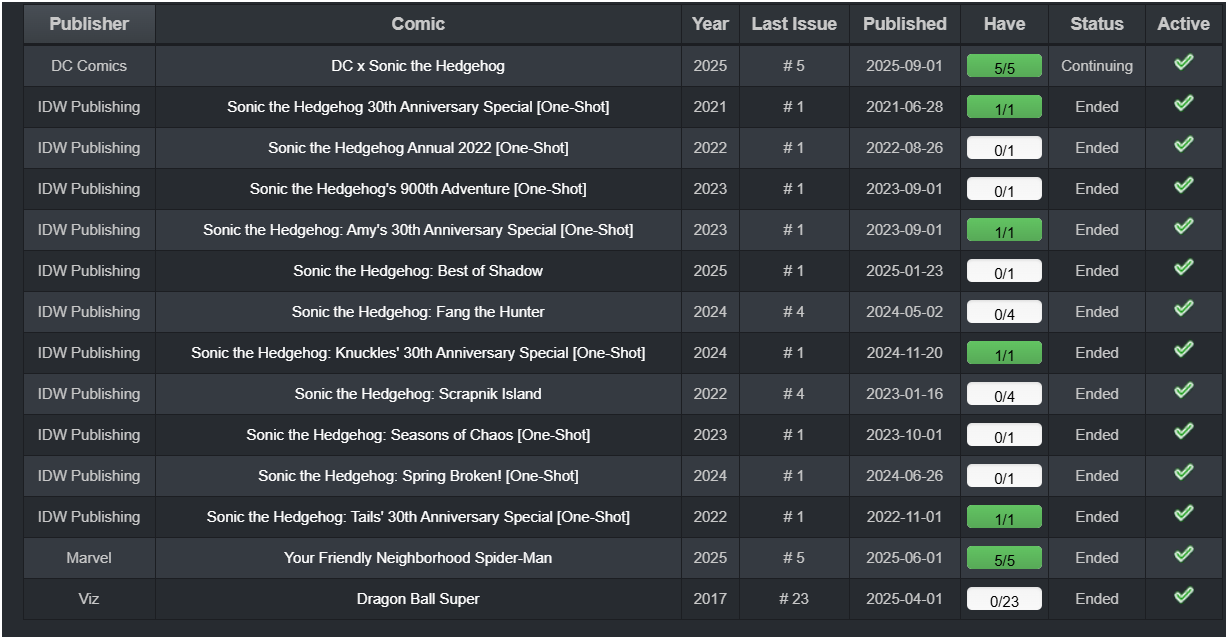The height and width of the screenshot is (639, 1228).
Task: Click the Active checkmark for Tails' 30th Anniversary Special
Action: [1183, 514]
